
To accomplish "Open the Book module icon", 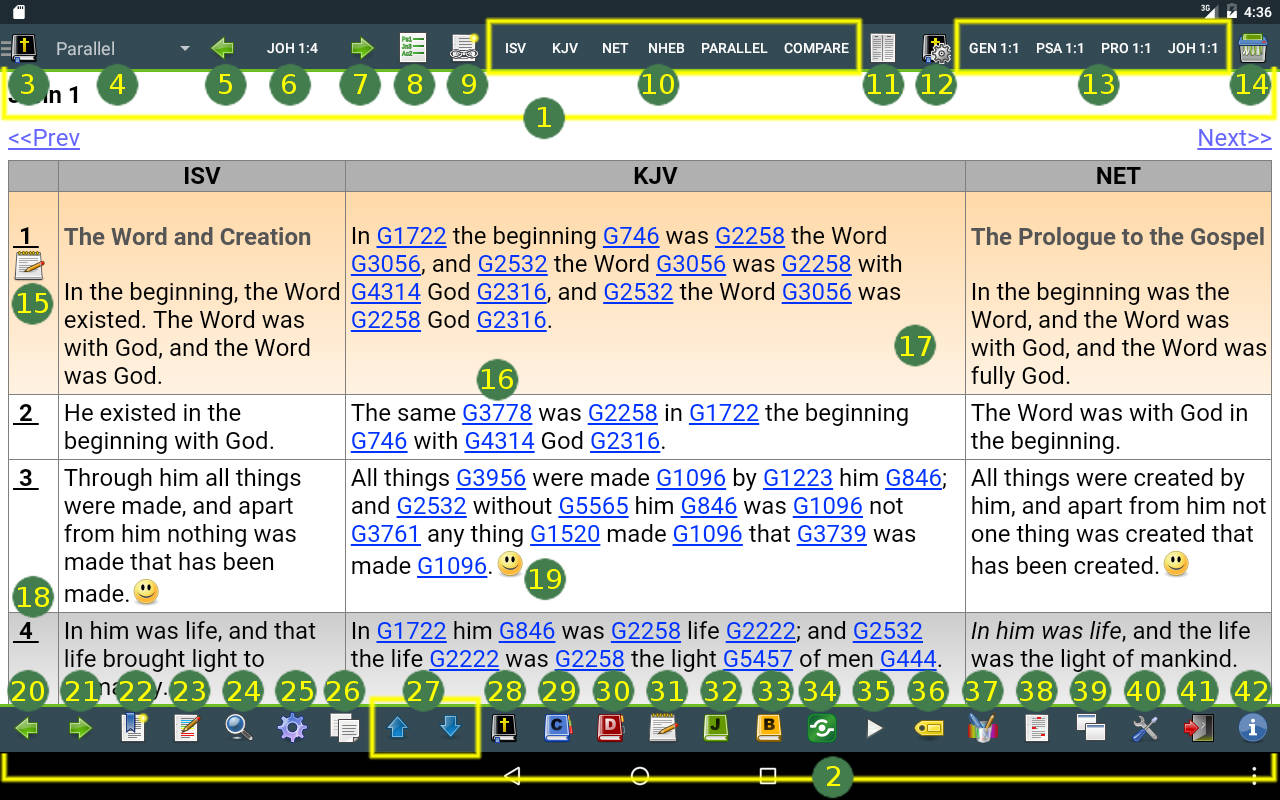I will click(768, 728).
